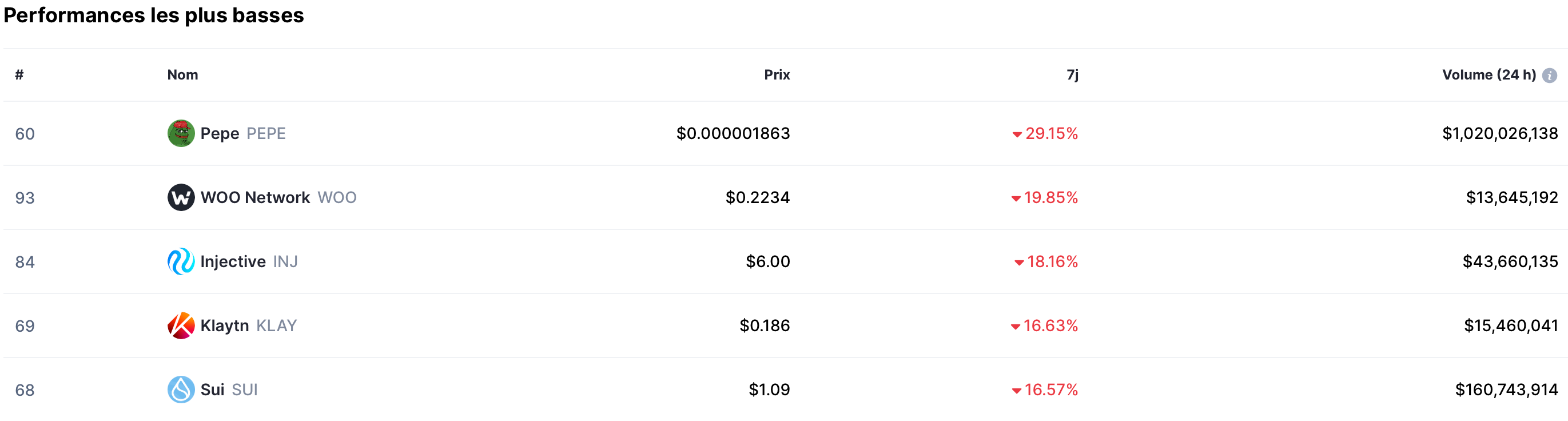Open the Volume (24 h) info tooltip

1550,75
